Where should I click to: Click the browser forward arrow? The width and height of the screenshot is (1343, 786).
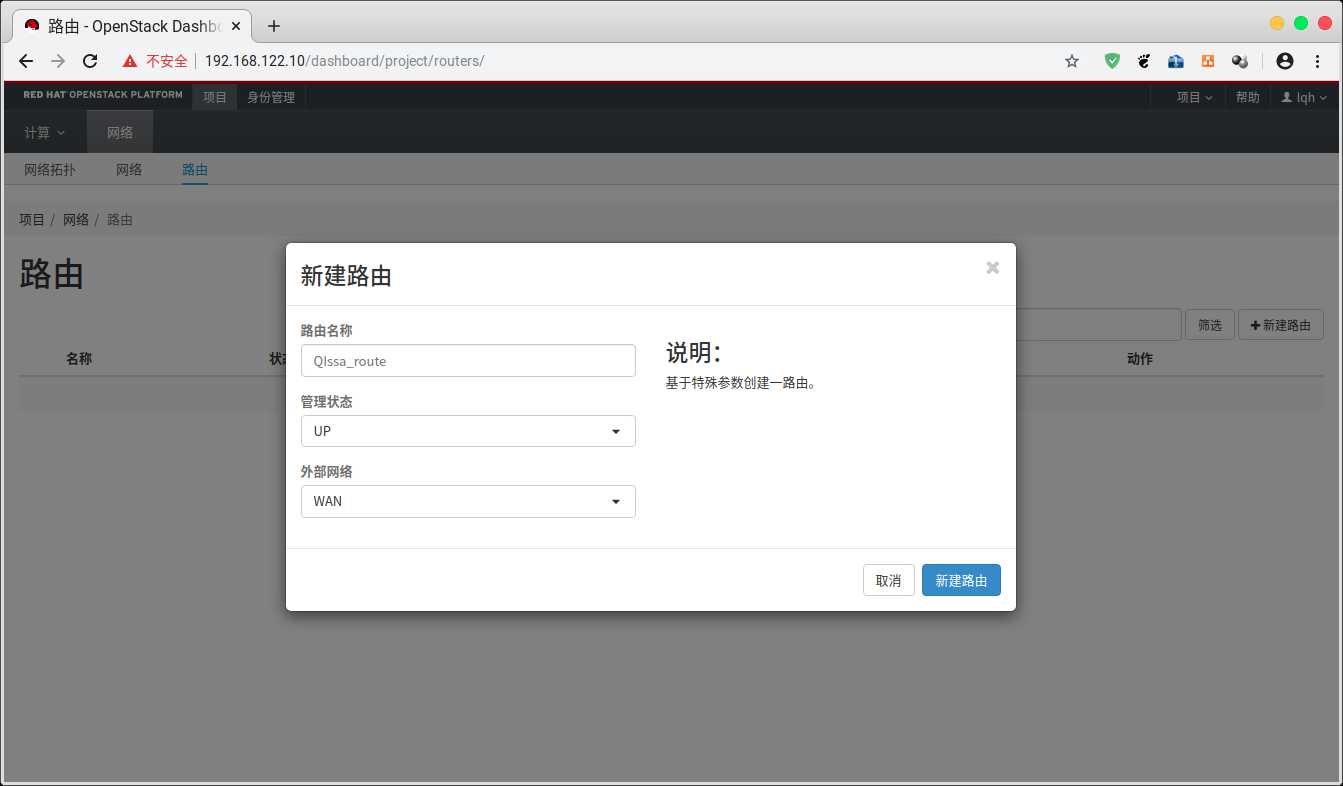click(x=58, y=61)
